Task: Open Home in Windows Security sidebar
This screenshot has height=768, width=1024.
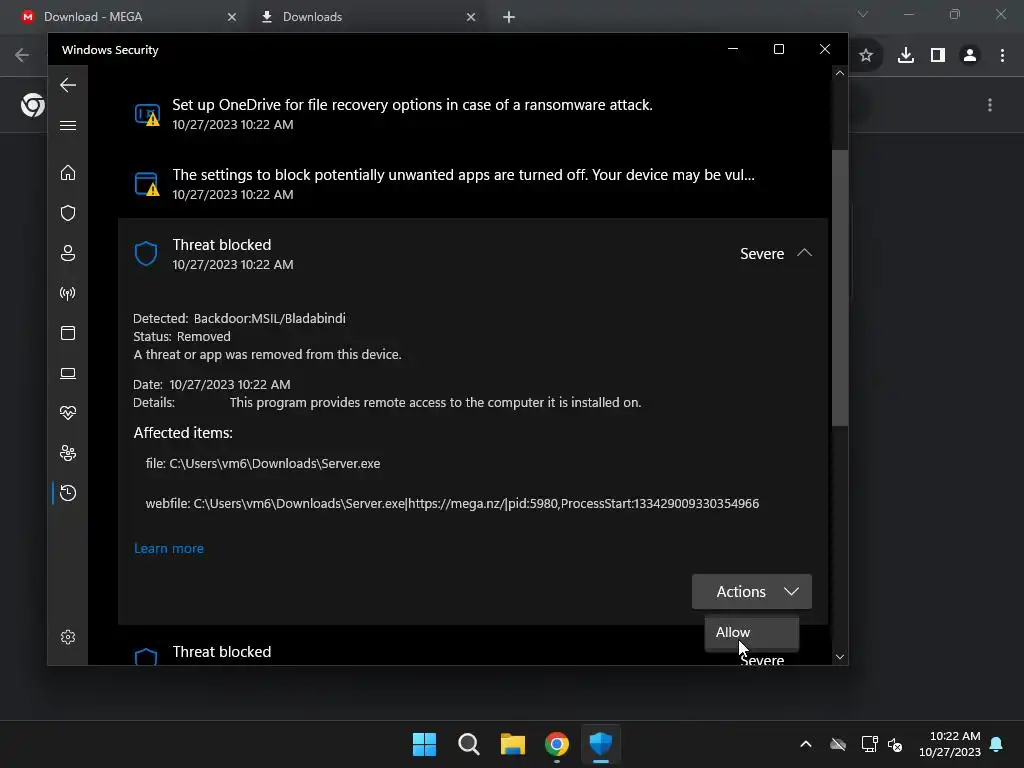Action: click(68, 172)
